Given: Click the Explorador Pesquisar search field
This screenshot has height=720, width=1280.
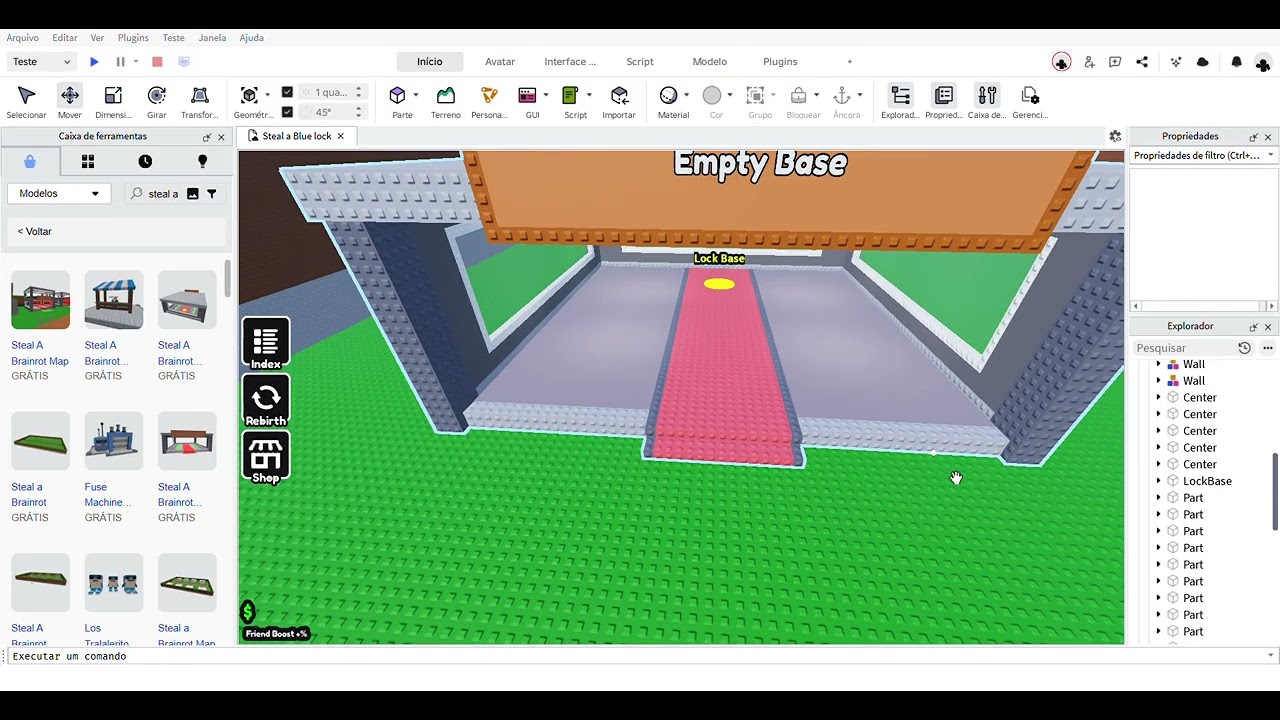Looking at the screenshot, I should [1183, 348].
